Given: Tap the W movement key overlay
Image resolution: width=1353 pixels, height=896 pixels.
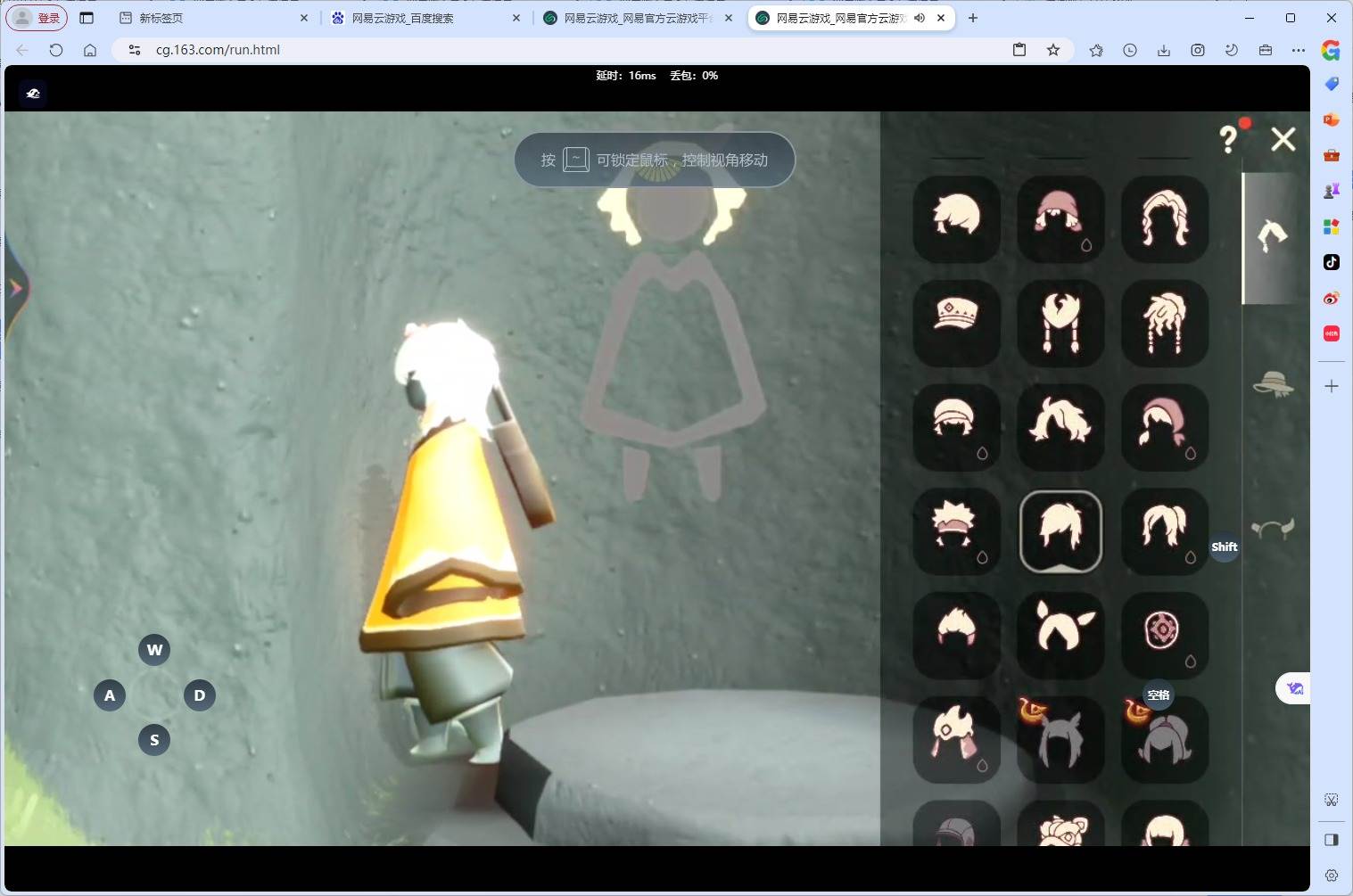Looking at the screenshot, I should [154, 650].
